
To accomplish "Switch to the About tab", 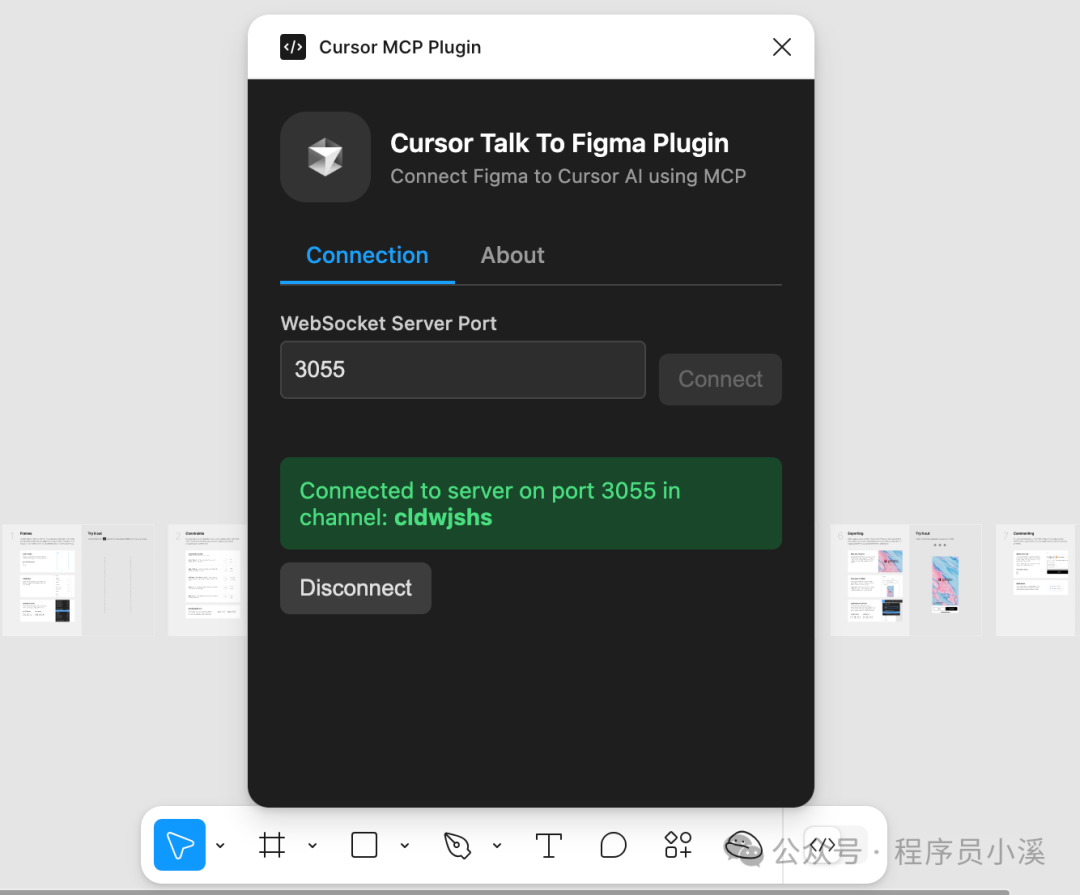I will tap(512, 255).
